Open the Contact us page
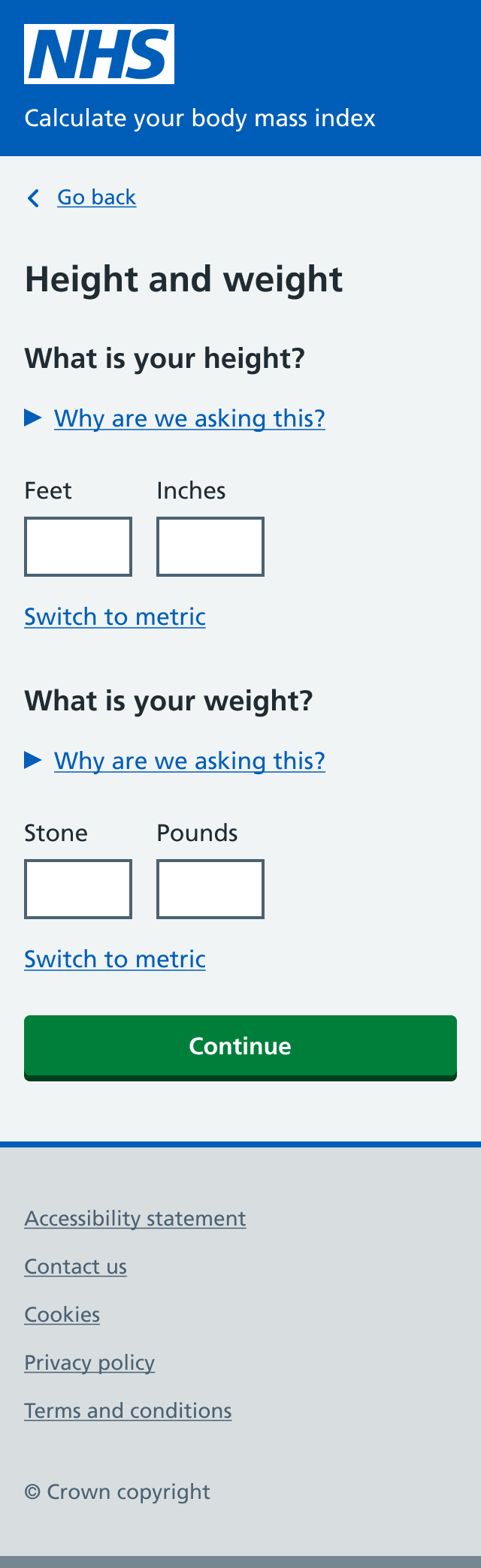The image size is (481, 1568). click(x=75, y=1267)
